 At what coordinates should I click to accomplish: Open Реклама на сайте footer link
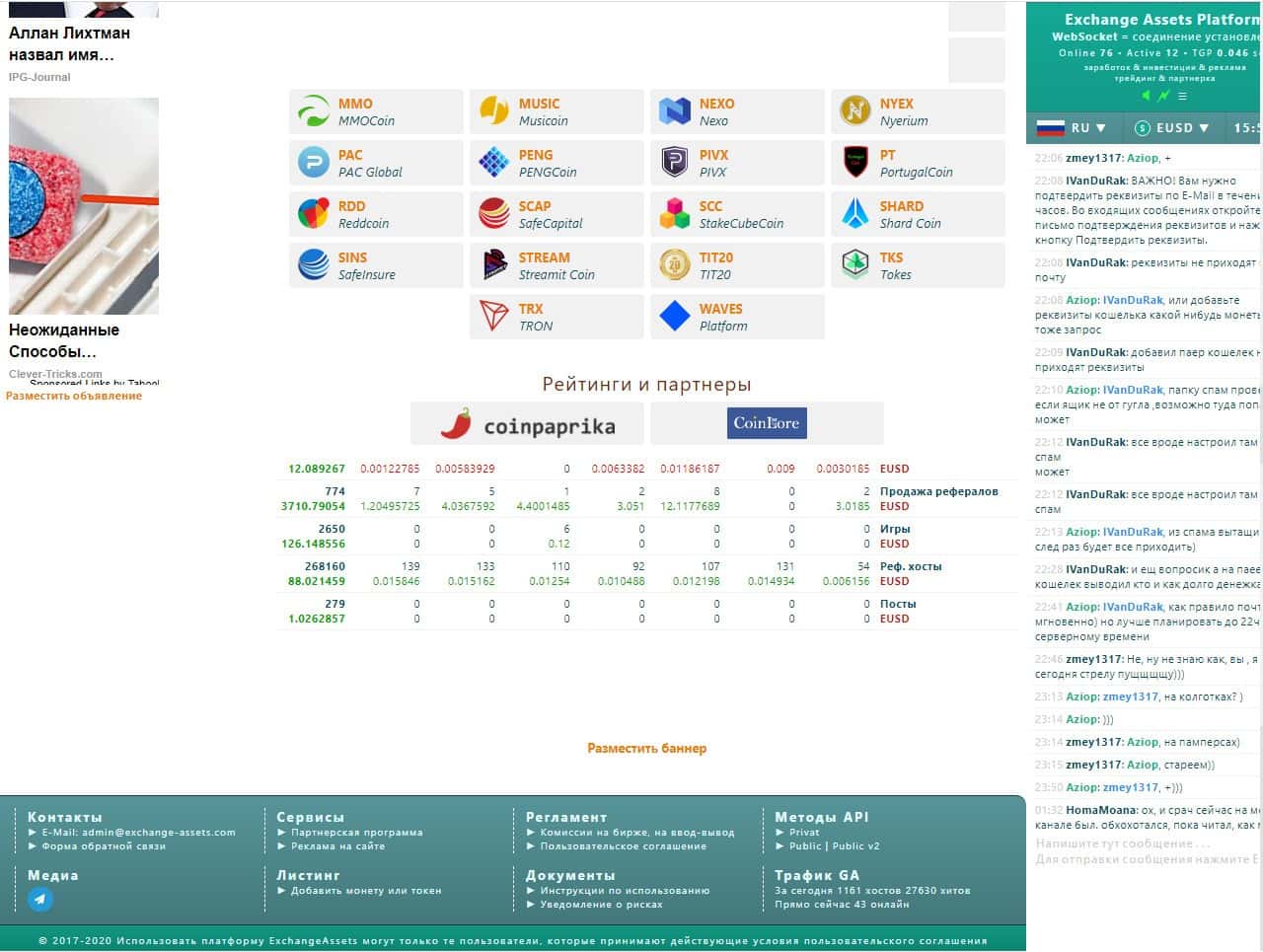(338, 846)
